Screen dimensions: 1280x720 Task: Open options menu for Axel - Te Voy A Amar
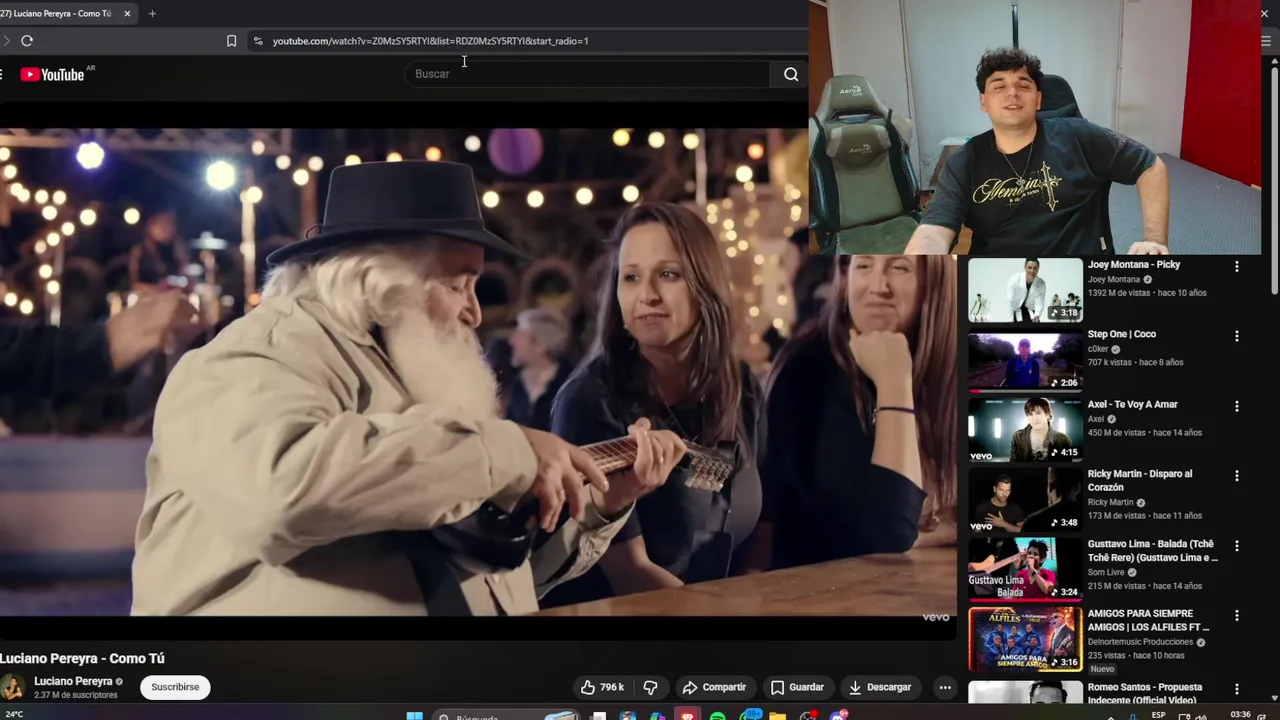coord(1237,407)
